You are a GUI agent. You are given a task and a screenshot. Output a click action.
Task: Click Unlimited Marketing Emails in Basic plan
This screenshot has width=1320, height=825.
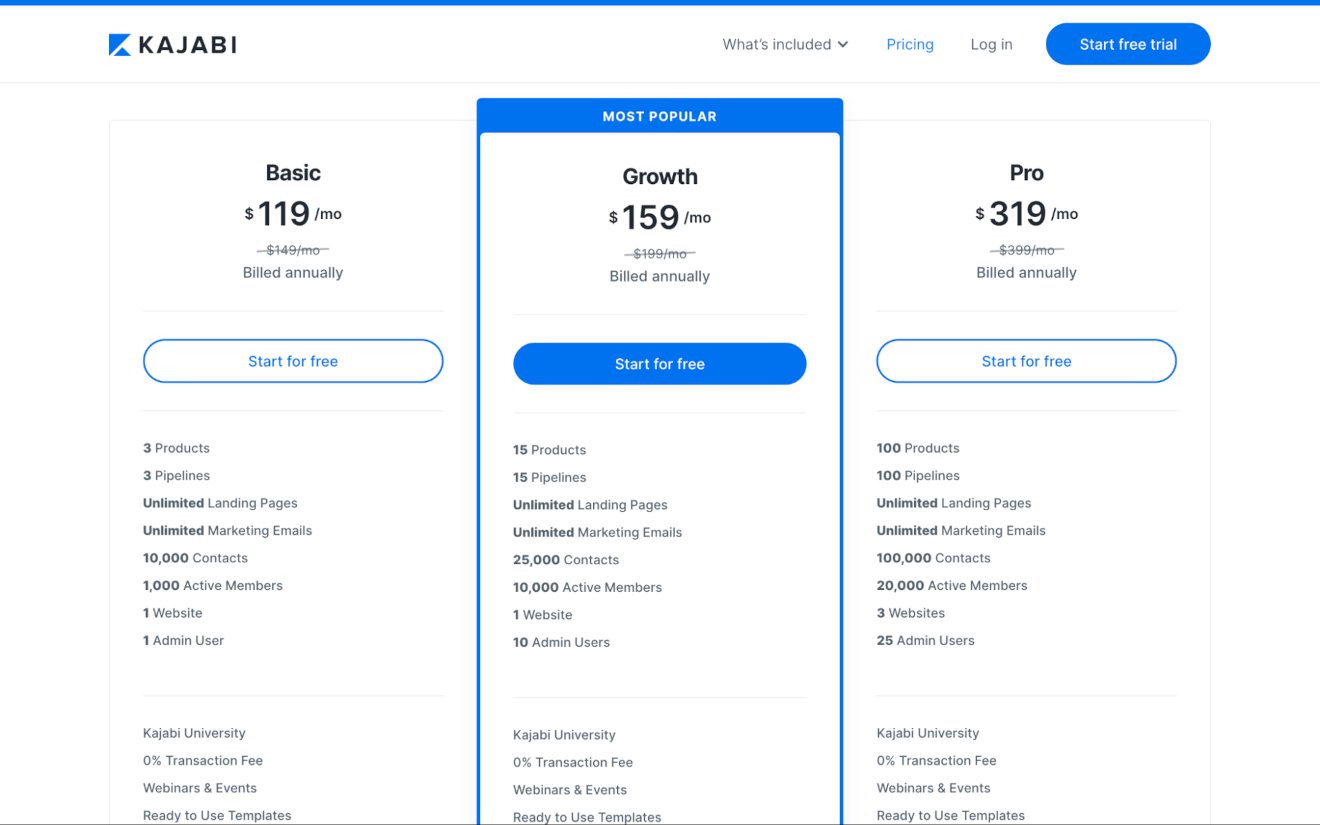[227, 531]
